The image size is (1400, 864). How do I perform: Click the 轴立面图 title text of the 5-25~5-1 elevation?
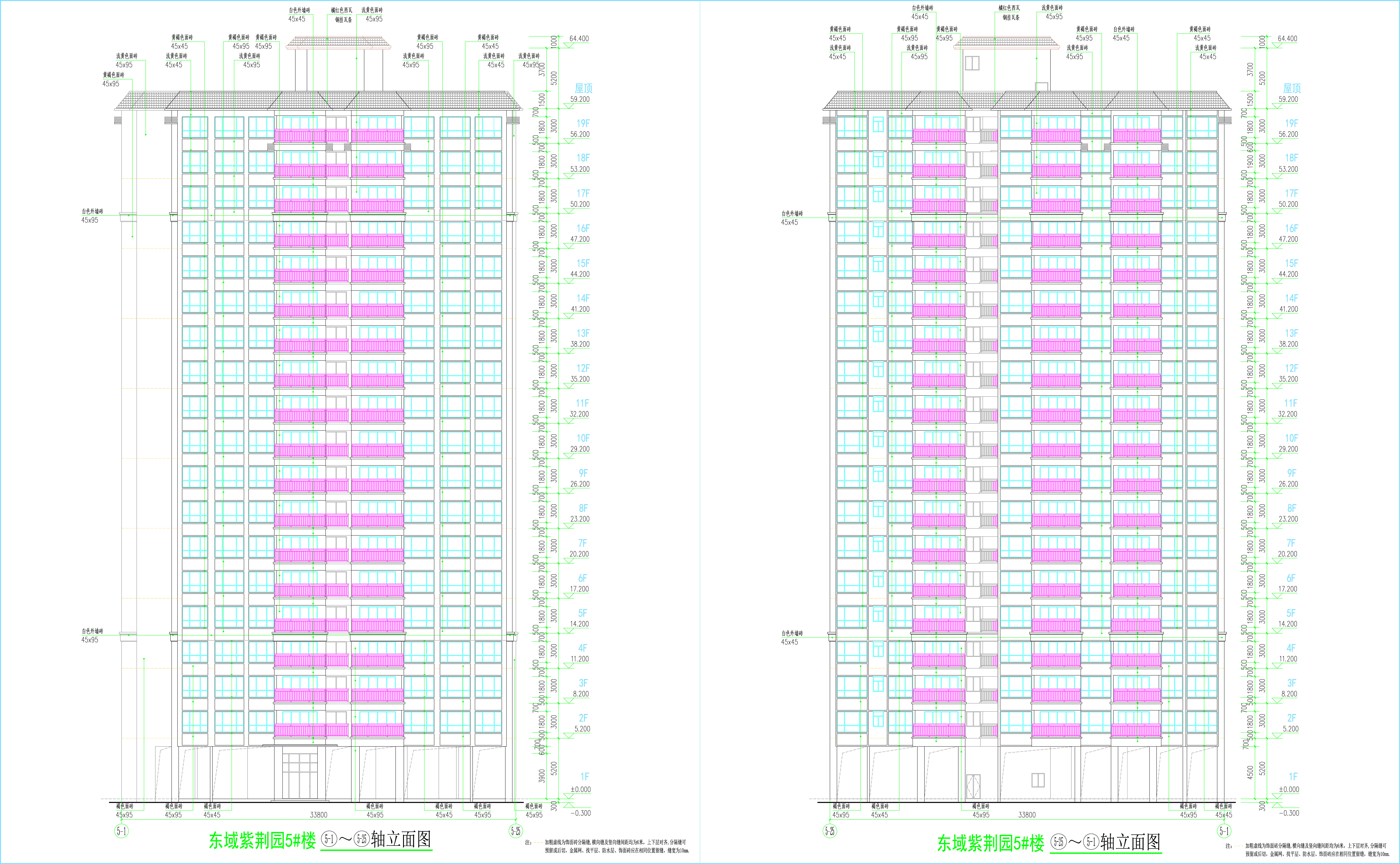coord(1130,842)
